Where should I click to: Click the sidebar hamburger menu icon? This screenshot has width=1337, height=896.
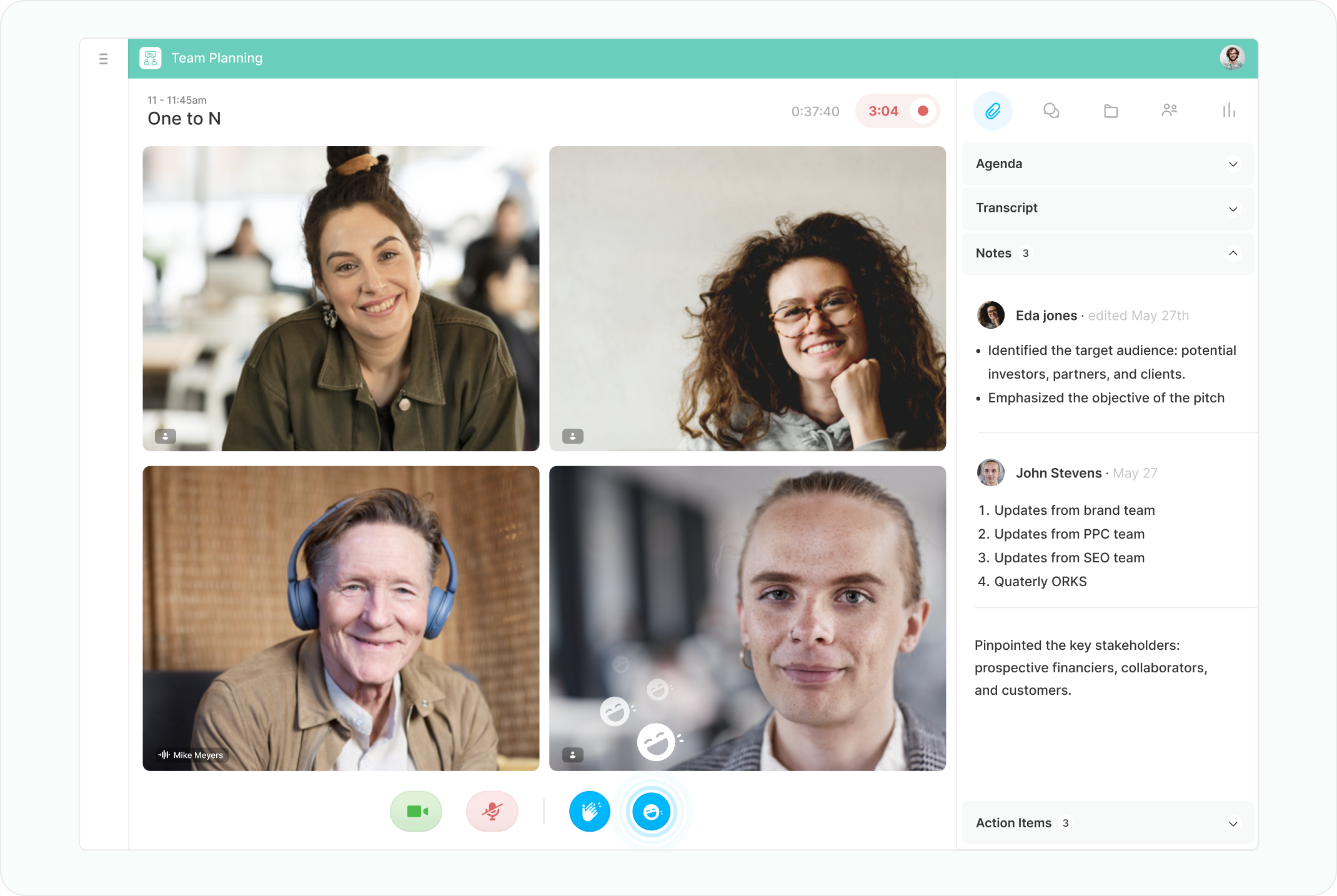104,58
